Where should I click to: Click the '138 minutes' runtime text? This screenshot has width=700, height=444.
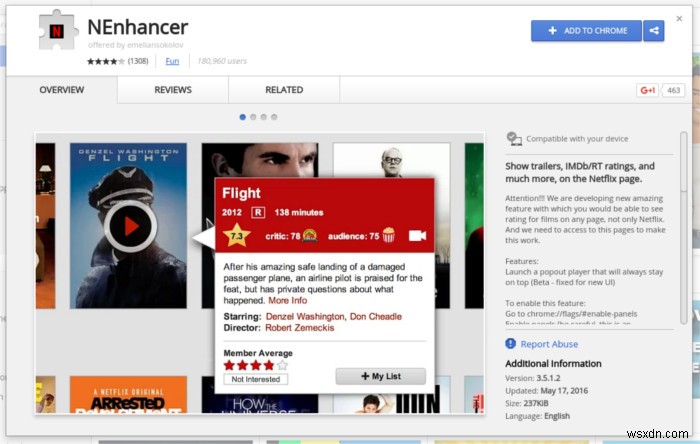(299, 212)
